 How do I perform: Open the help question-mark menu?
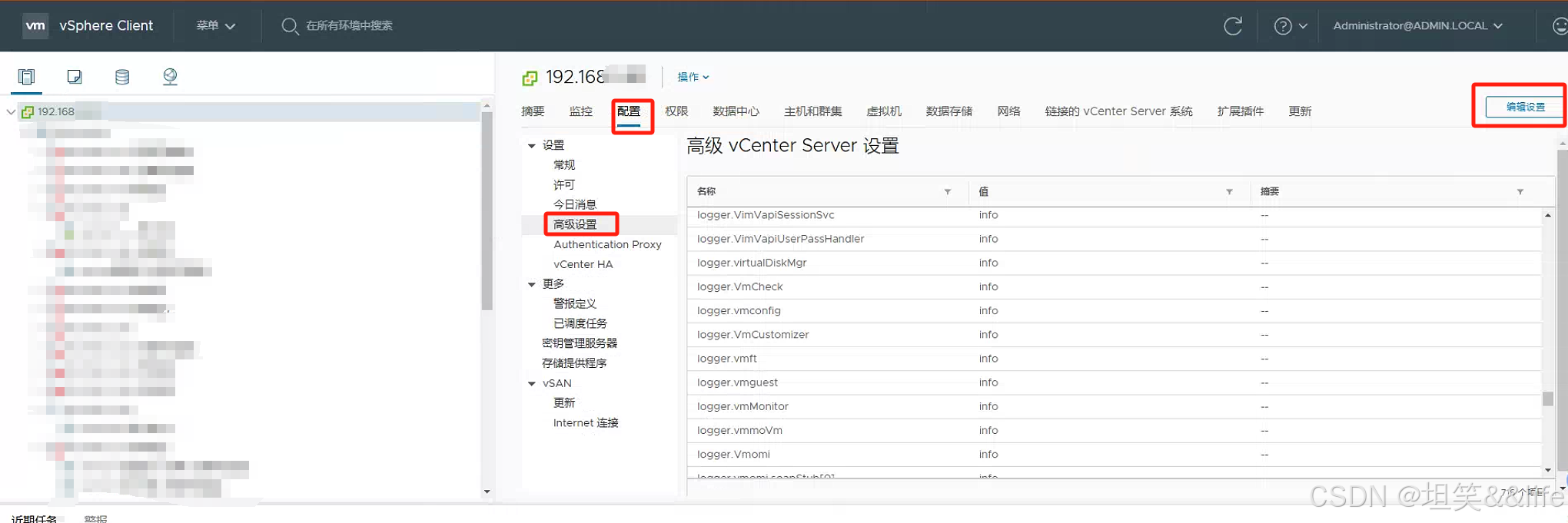coord(1291,26)
